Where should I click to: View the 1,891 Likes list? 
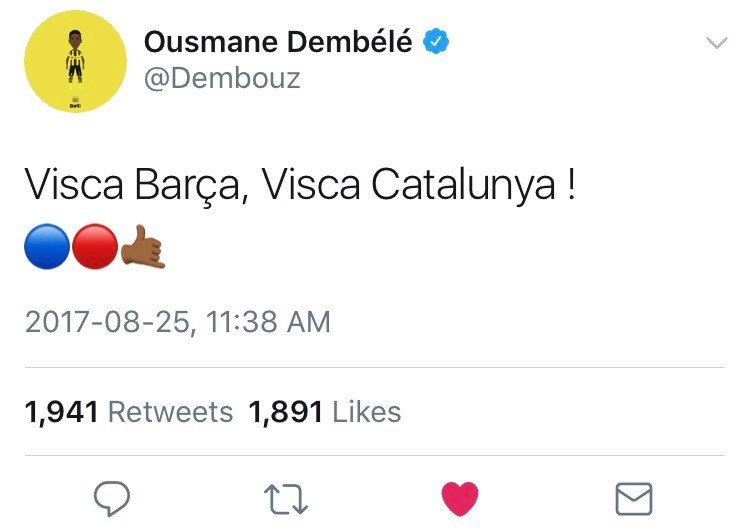coord(325,412)
